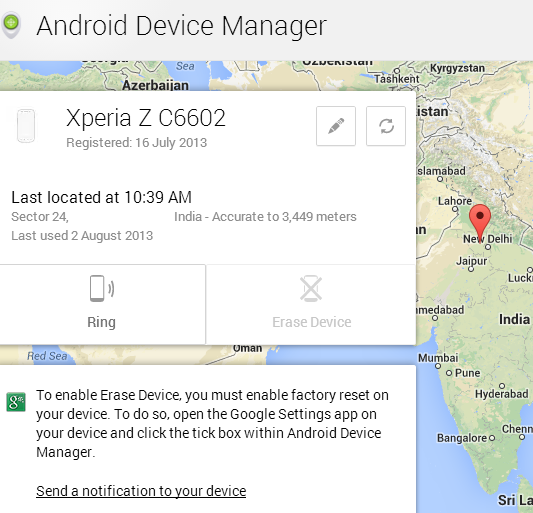Click the pencil rename device icon
Screen dimensions: 533x513
coord(336,126)
